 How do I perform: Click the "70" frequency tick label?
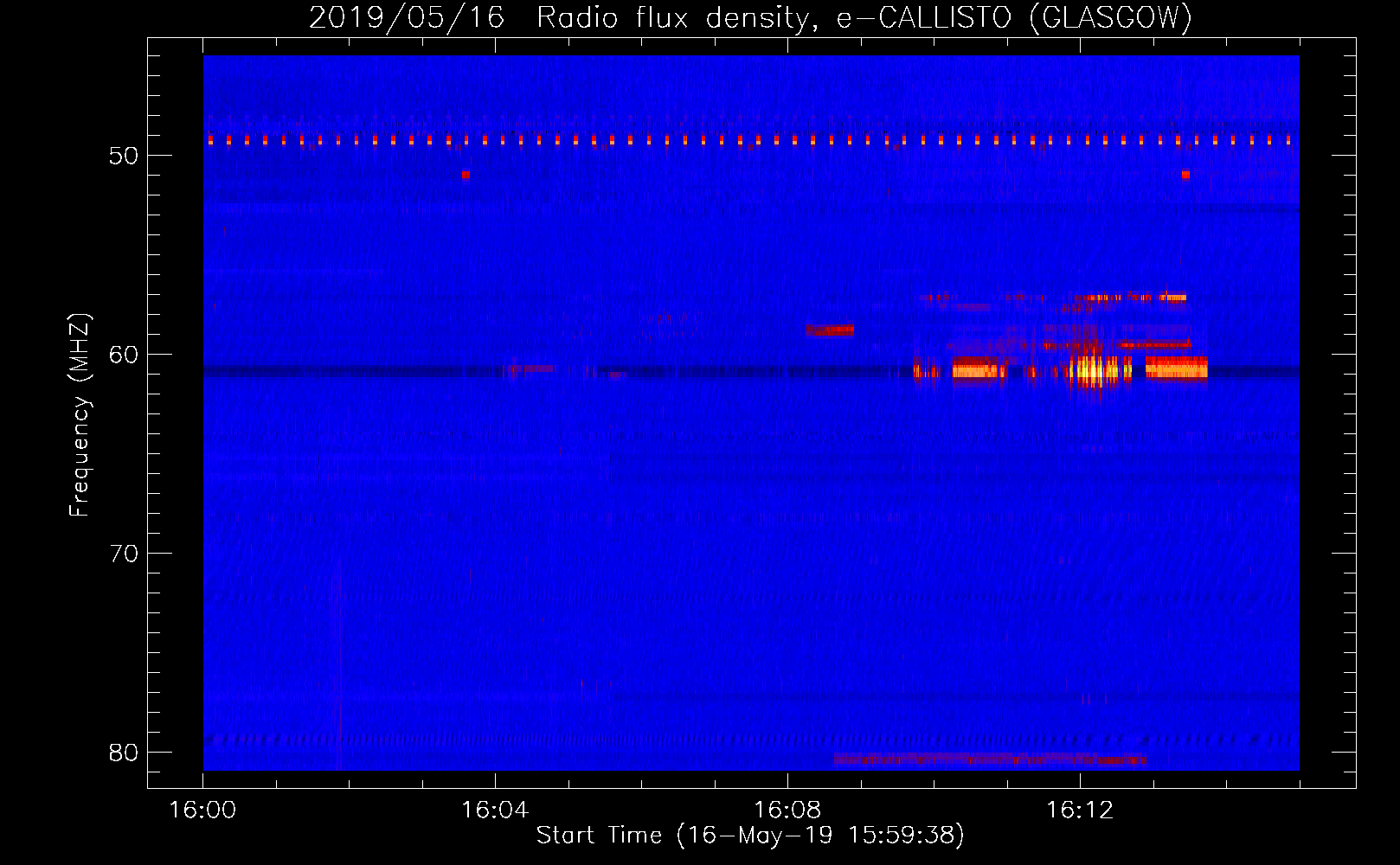point(124,554)
